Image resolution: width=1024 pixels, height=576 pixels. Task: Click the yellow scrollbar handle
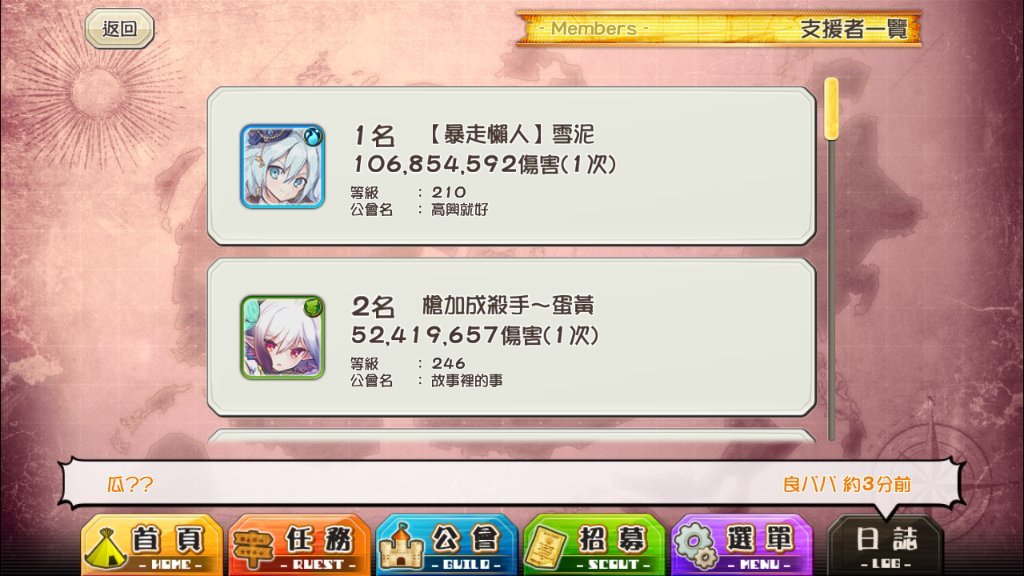coord(831,109)
